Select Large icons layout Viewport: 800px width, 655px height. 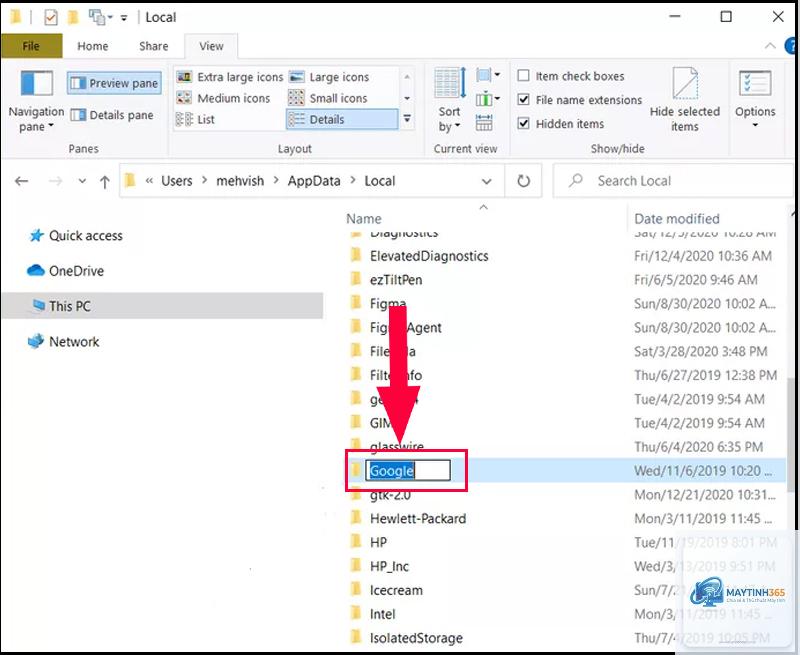pyautogui.click(x=329, y=77)
